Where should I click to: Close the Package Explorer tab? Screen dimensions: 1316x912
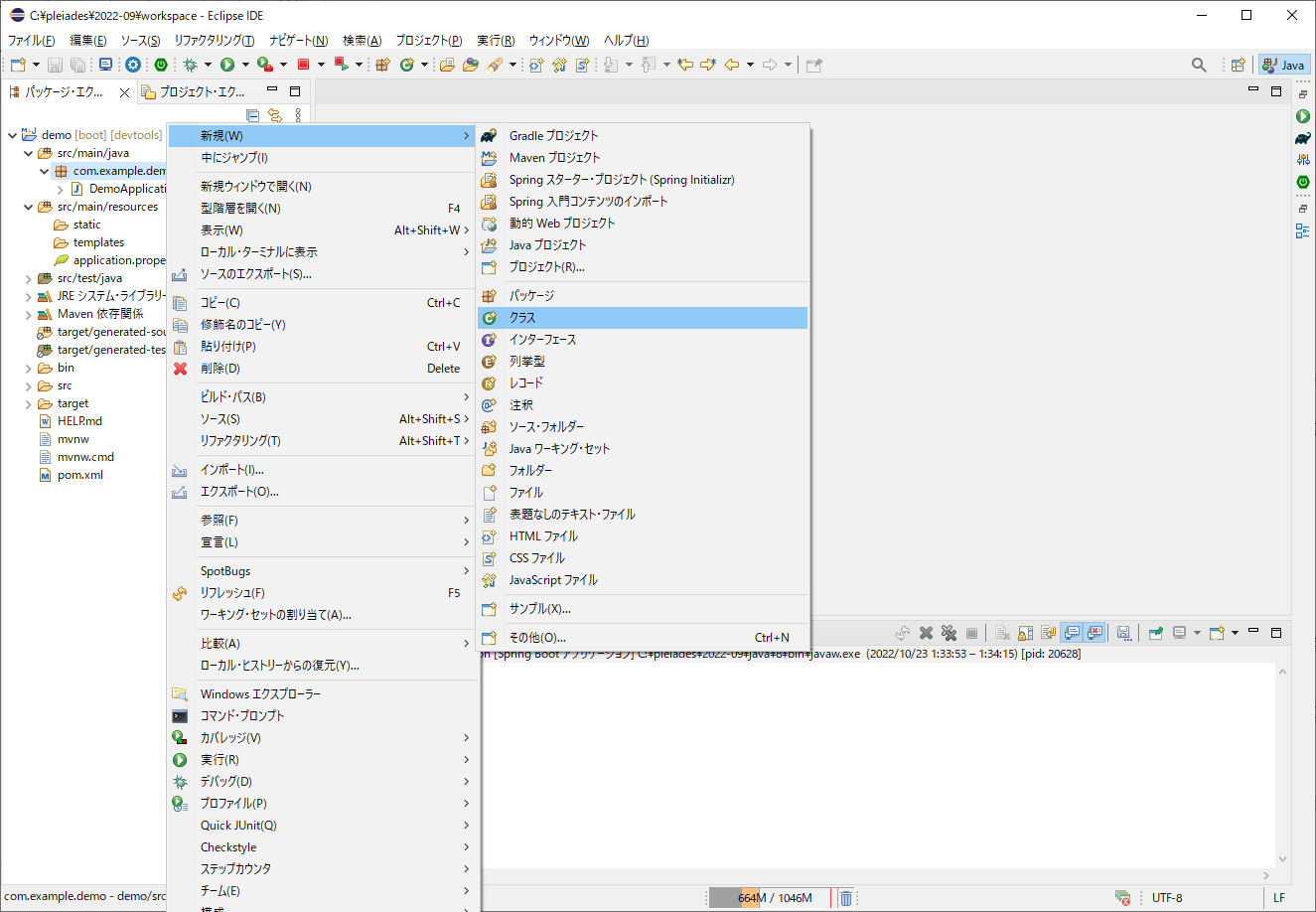[x=124, y=92]
